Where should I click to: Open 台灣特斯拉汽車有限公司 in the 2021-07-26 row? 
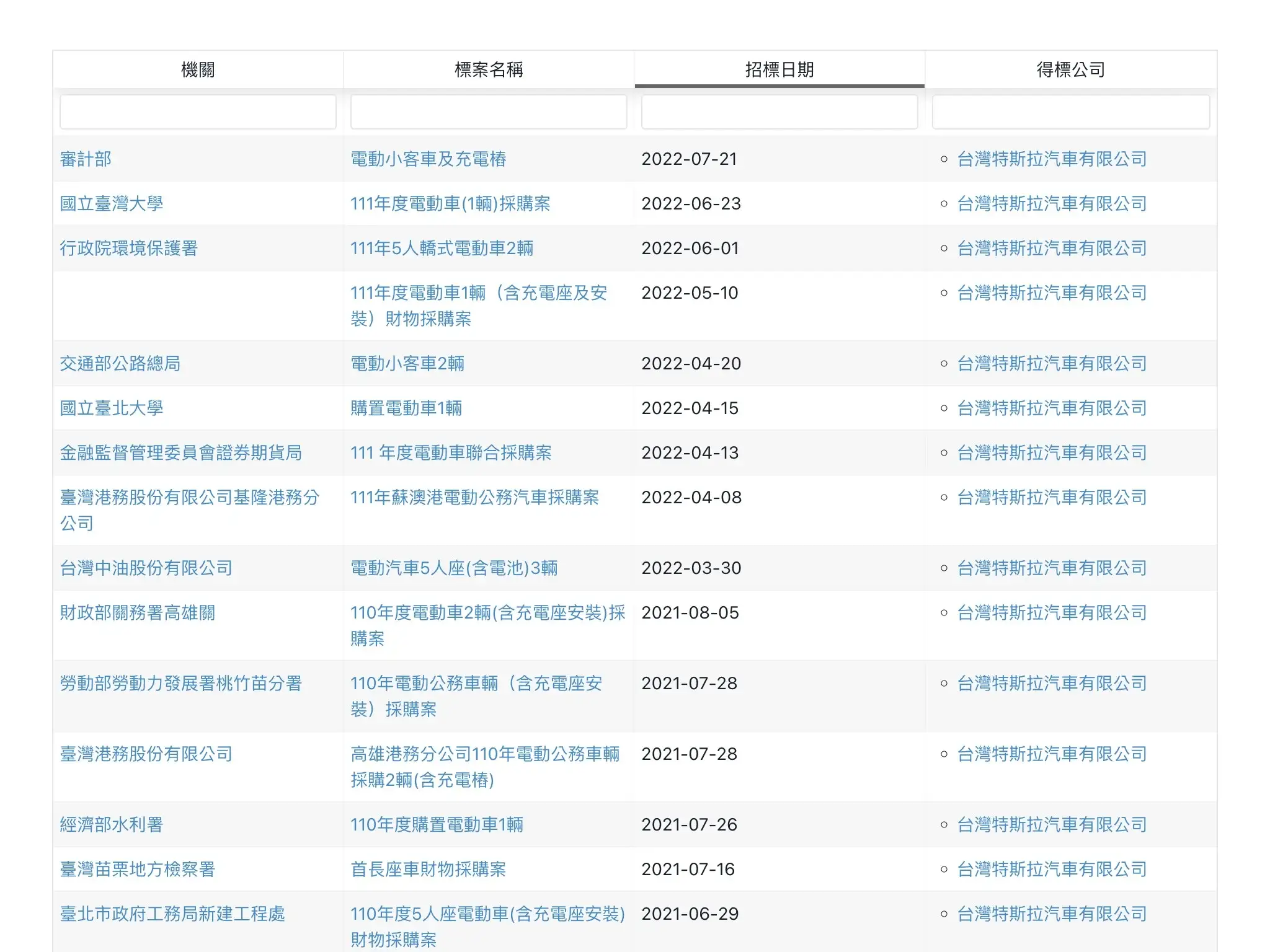pos(1052,825)
